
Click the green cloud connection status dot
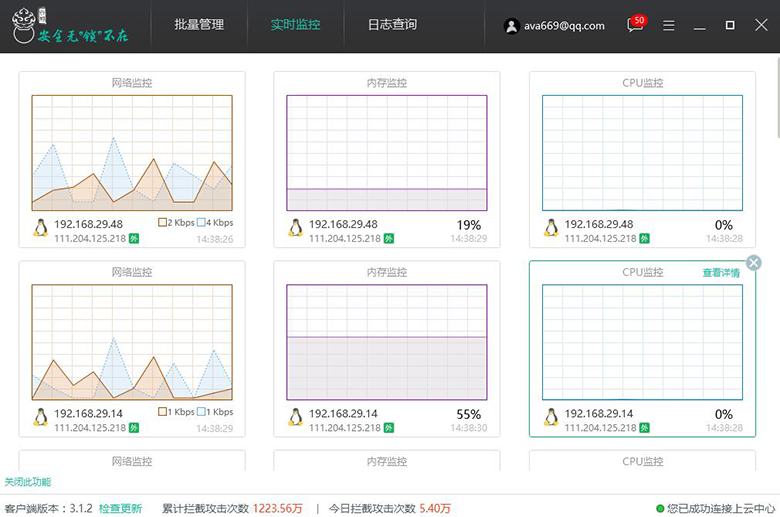coord(660,509)
